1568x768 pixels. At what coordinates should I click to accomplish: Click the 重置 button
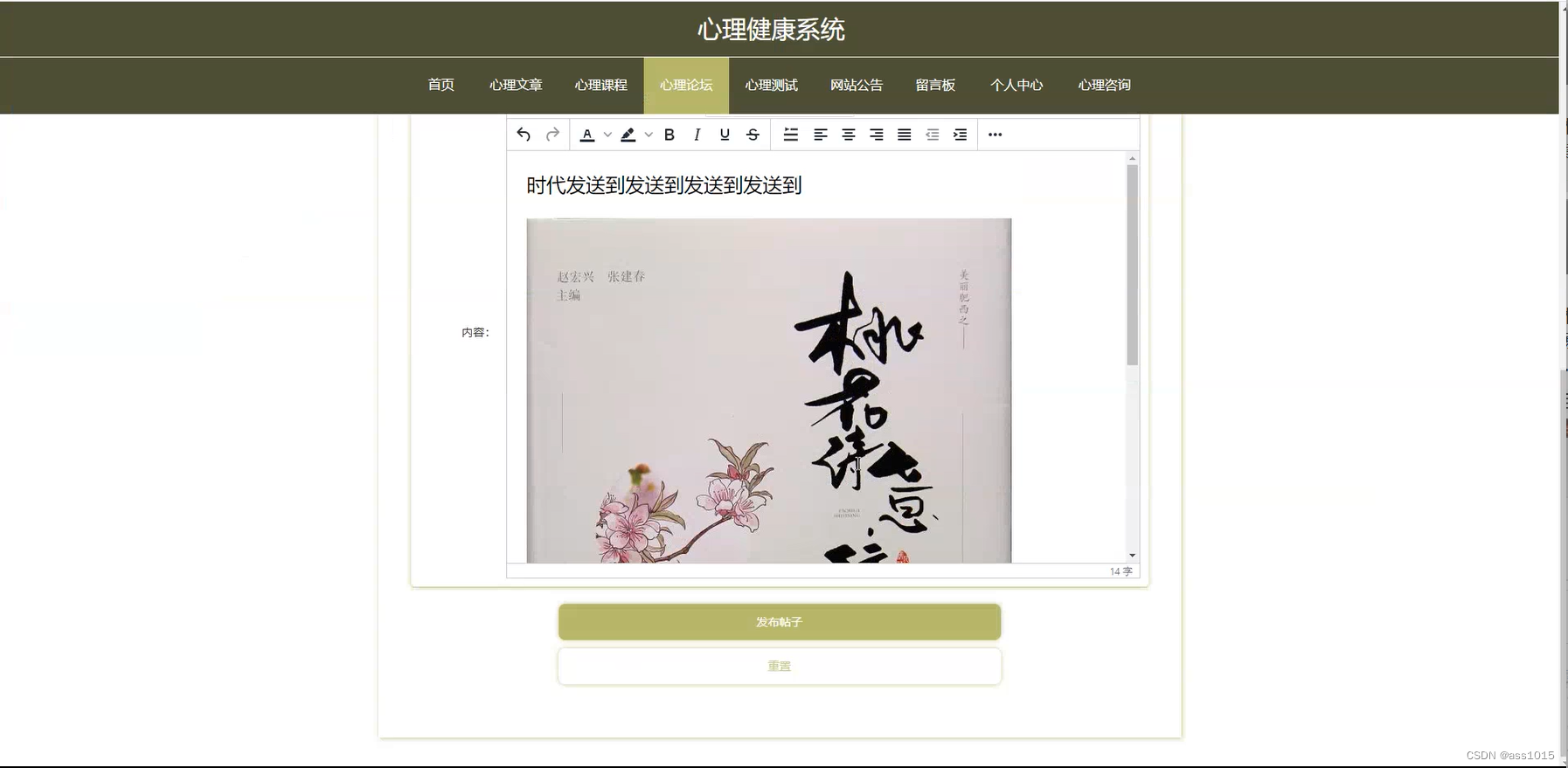(x=780, y=666)
